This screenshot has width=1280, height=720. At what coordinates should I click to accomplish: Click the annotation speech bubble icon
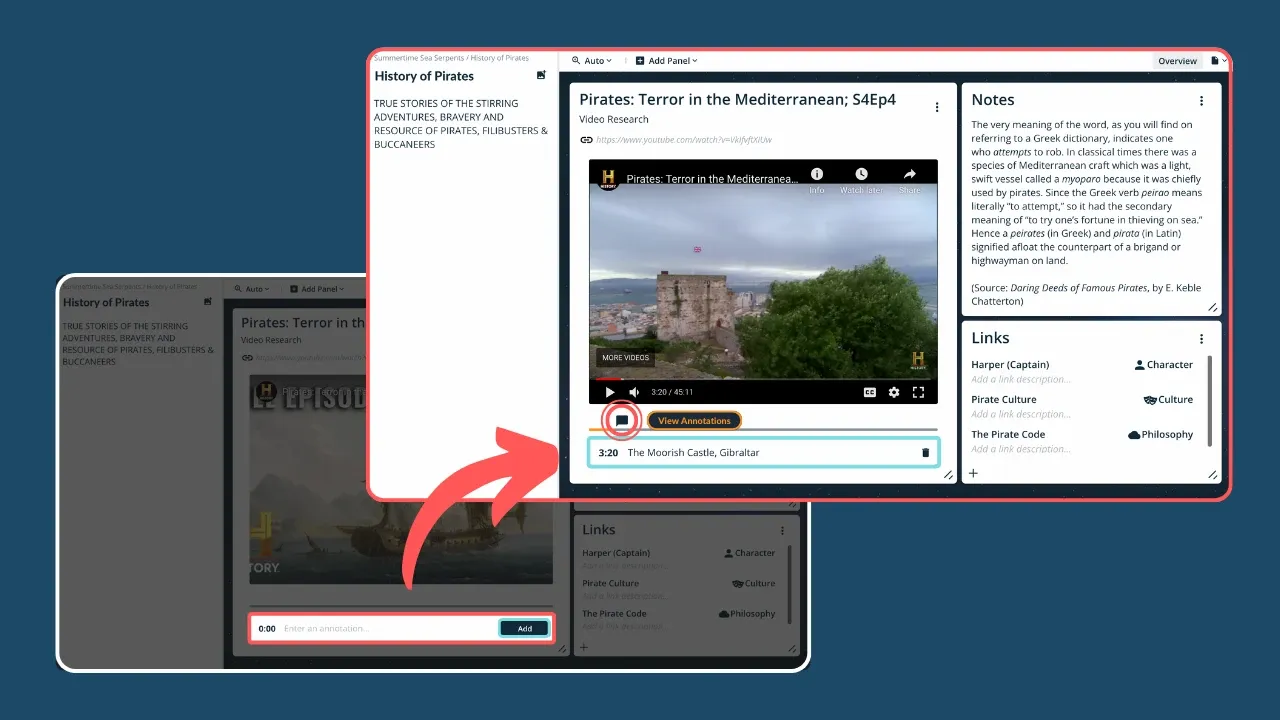pos(621,420)
